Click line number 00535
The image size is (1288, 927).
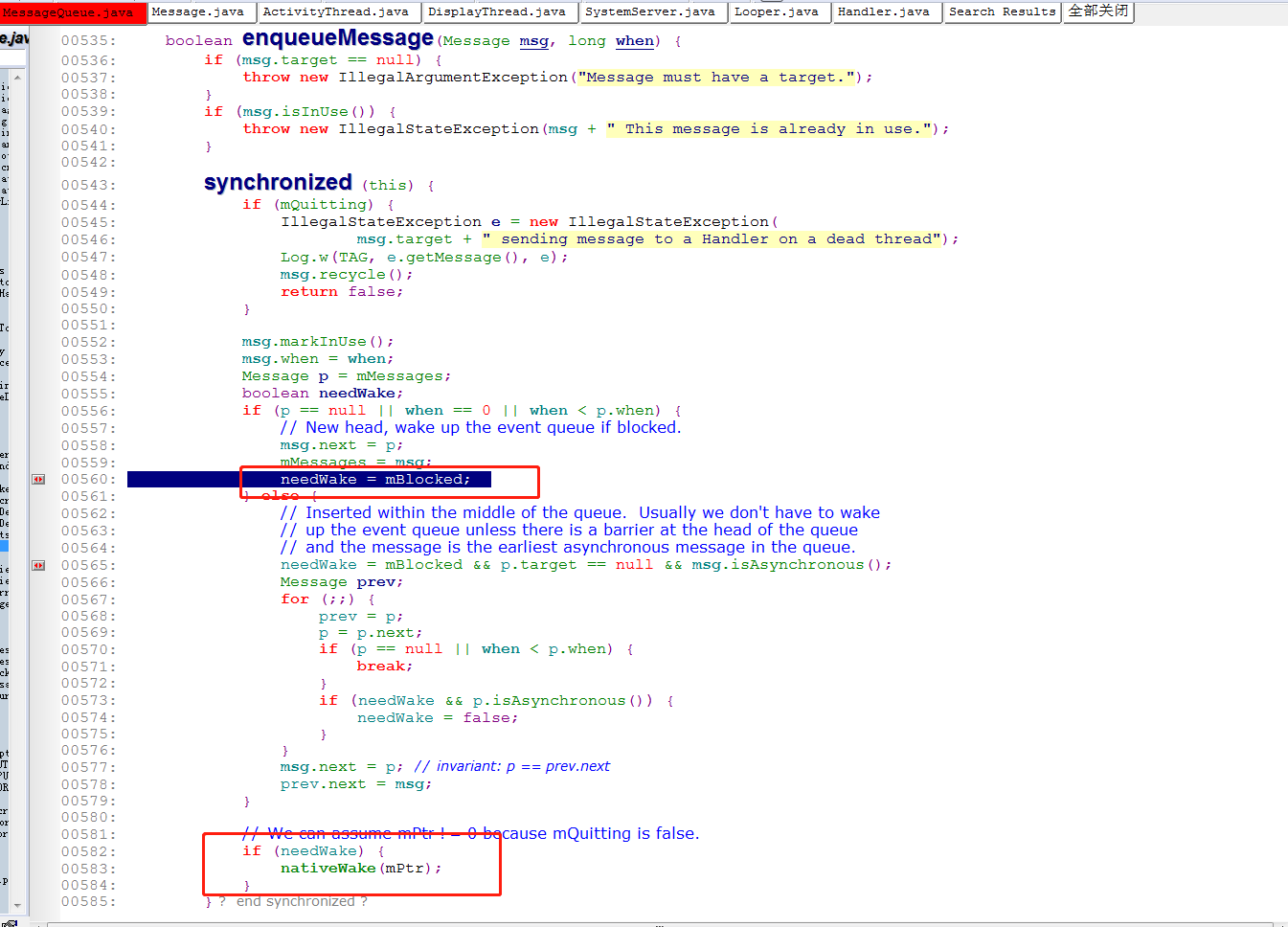88,41
